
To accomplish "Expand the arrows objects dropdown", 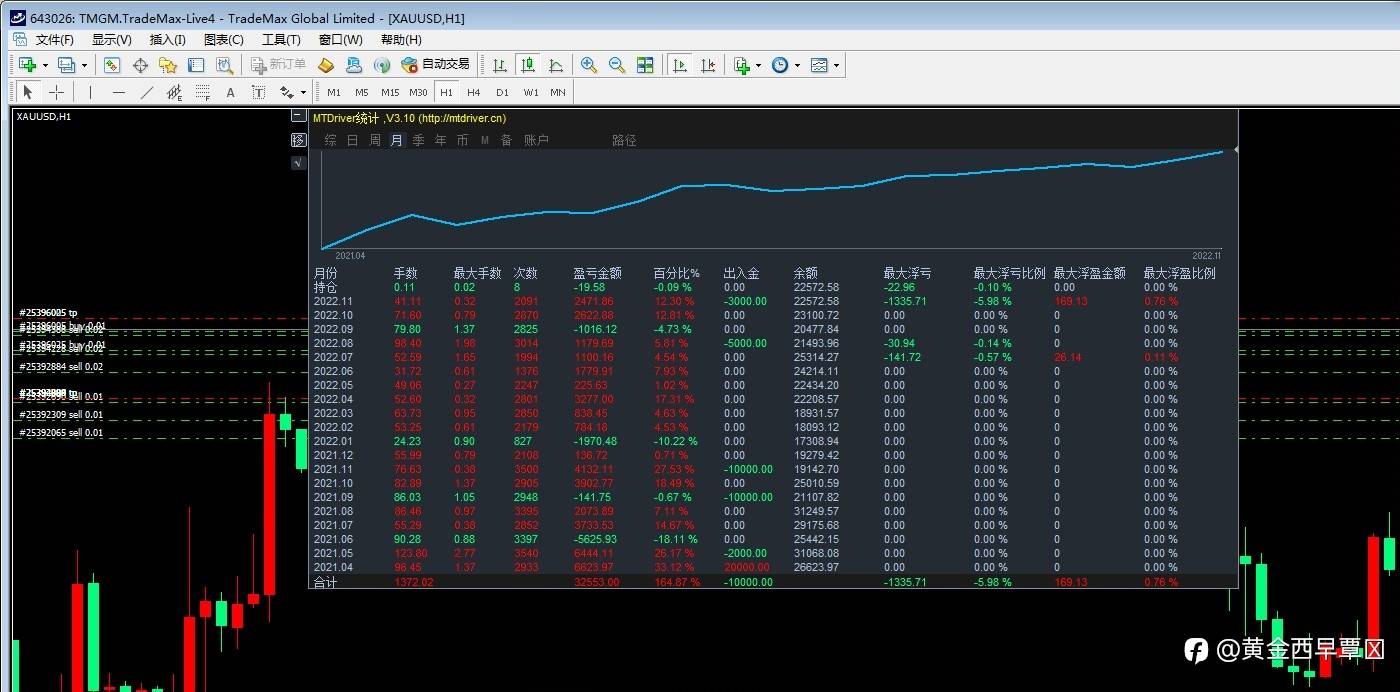I will tap(303, 92).
